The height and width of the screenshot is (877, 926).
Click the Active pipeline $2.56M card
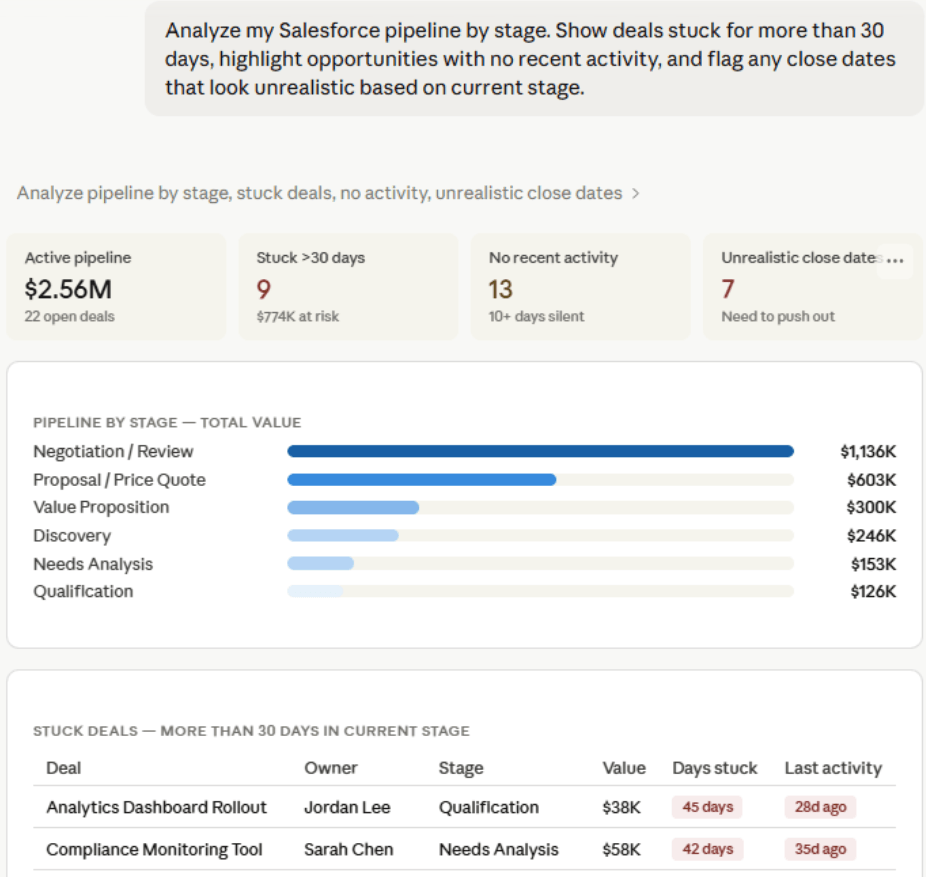116,286
